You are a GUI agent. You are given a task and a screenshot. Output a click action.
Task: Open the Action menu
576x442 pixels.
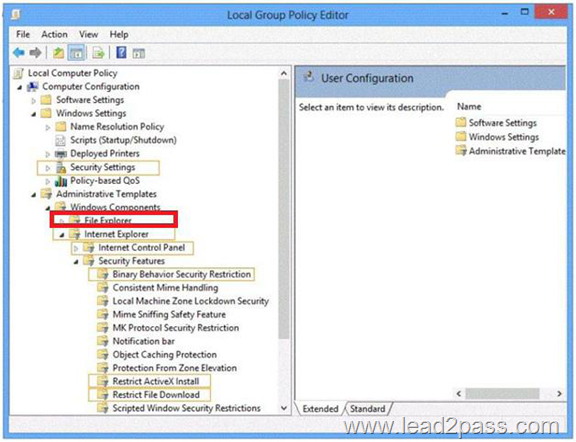pos(54,35)
